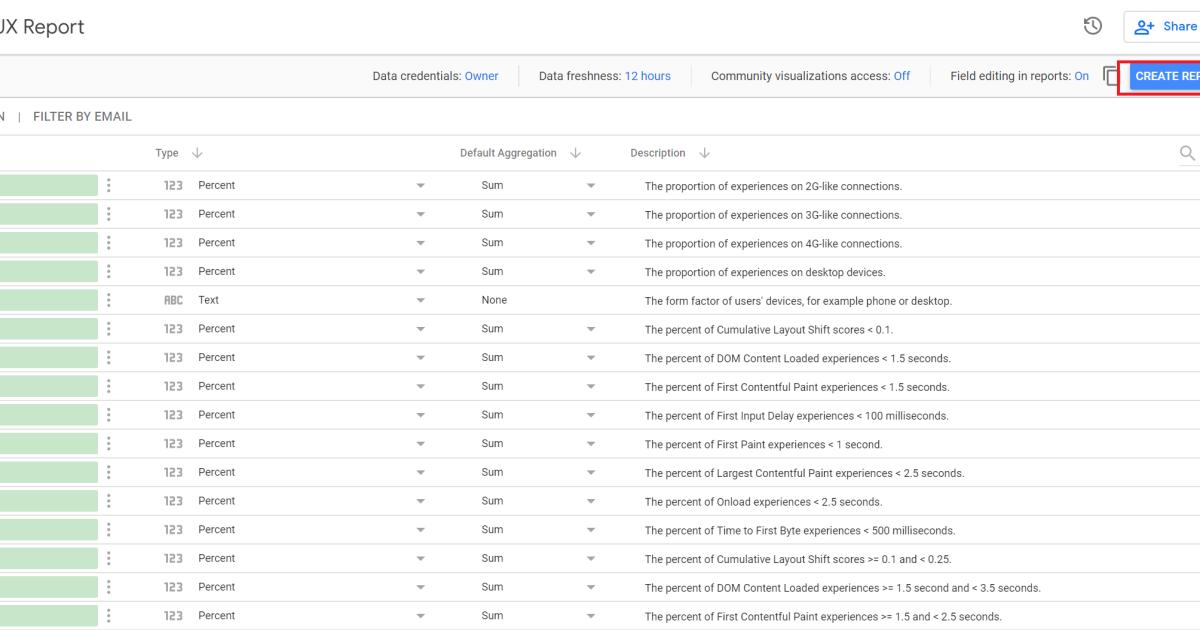This screenshot has width=1200, height=630.
Task: Select FILTER BY EMAIL tab
Action: click(x=82, y=117)
